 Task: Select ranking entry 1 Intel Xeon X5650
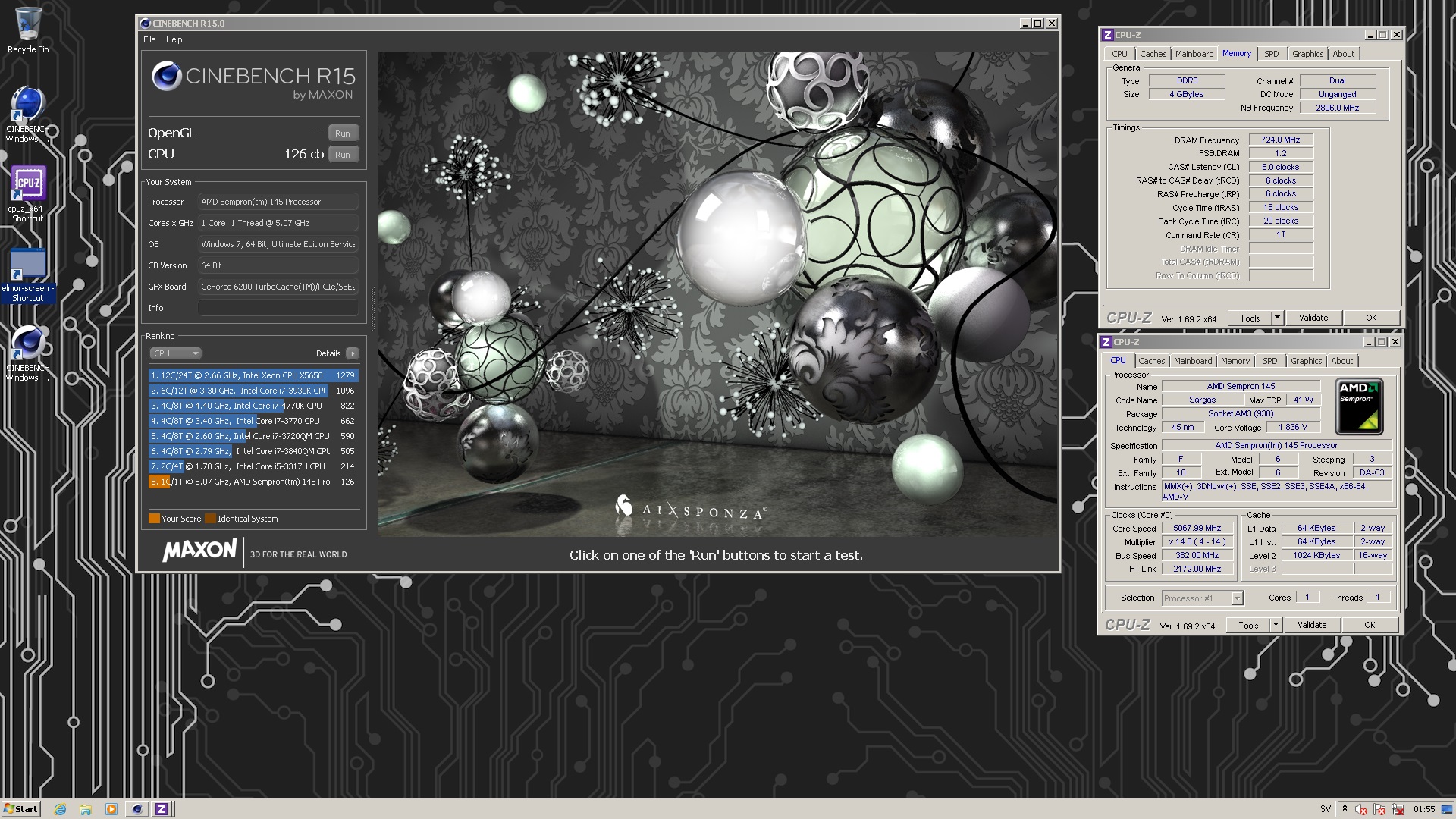(x=253, y=375)
